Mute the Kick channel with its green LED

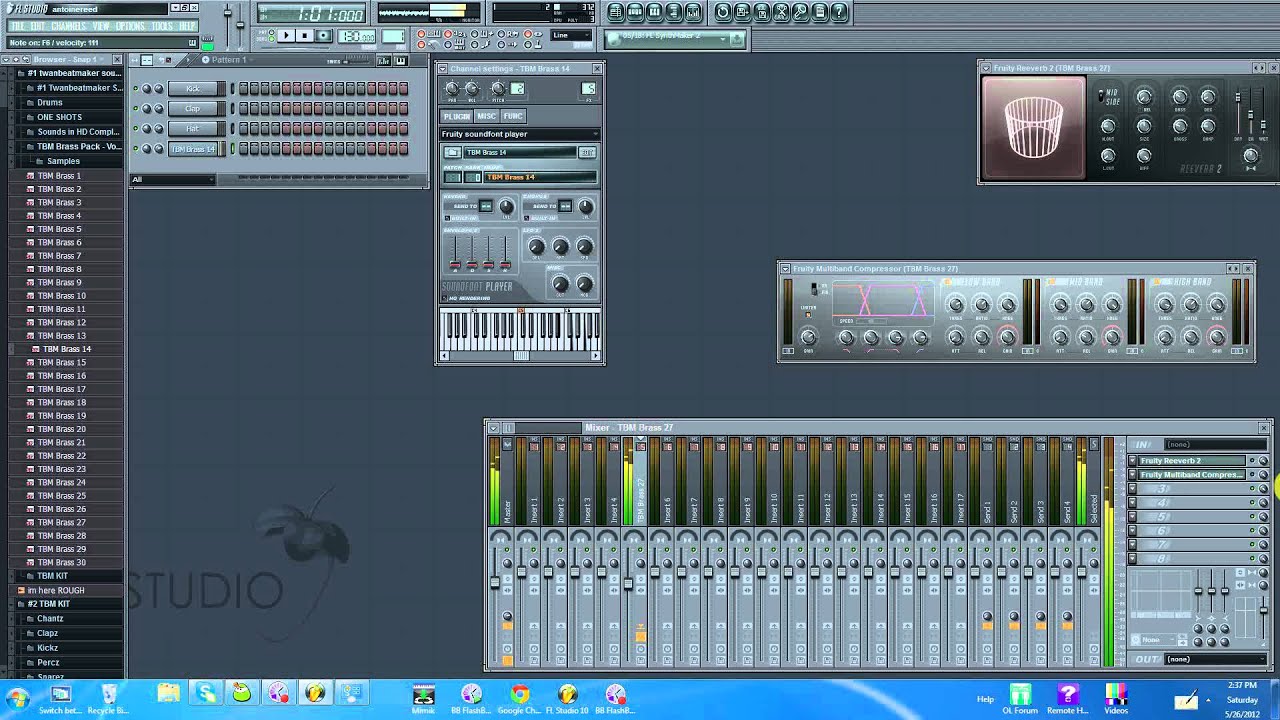tap(136, 88)
